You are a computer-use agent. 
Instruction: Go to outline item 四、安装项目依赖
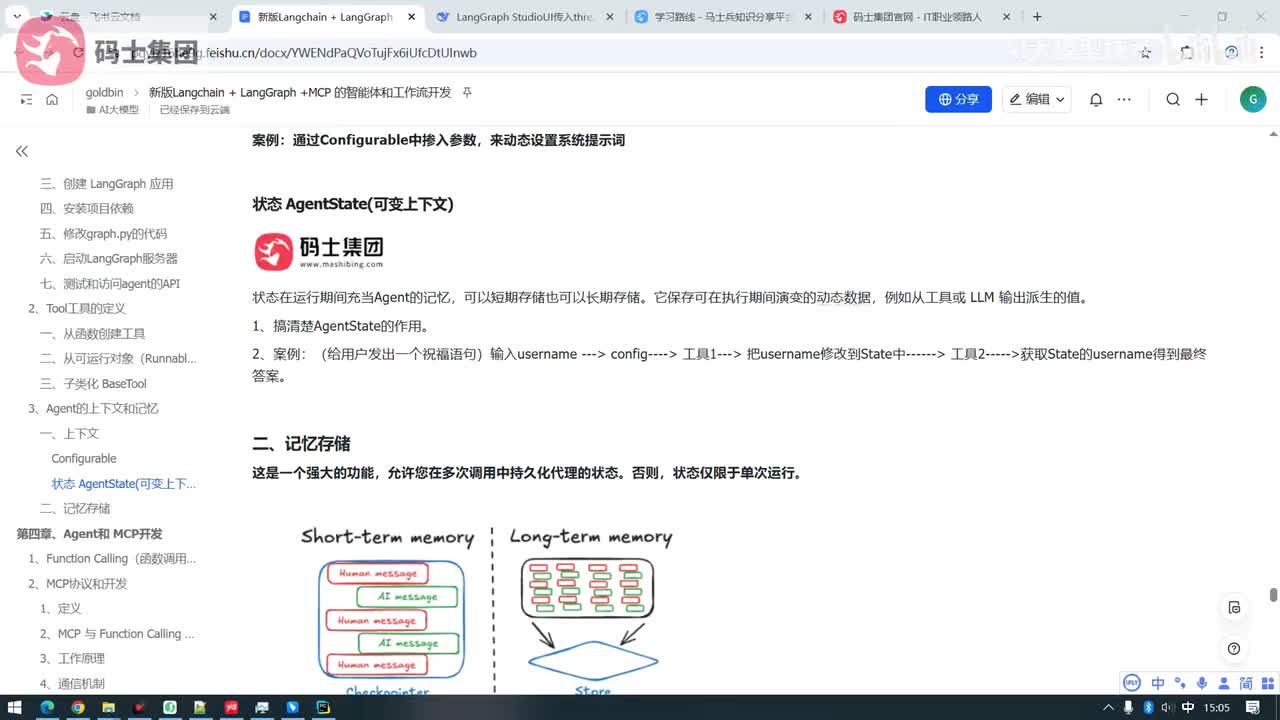[87, 209]
